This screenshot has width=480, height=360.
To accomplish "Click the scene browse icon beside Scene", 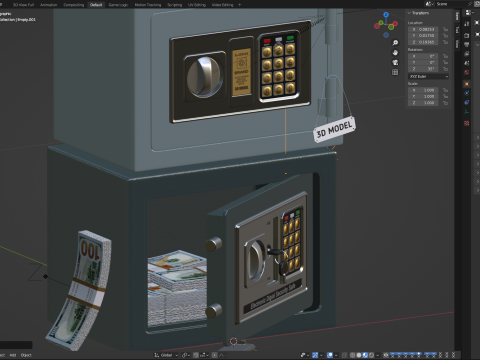I will (430, 4).
